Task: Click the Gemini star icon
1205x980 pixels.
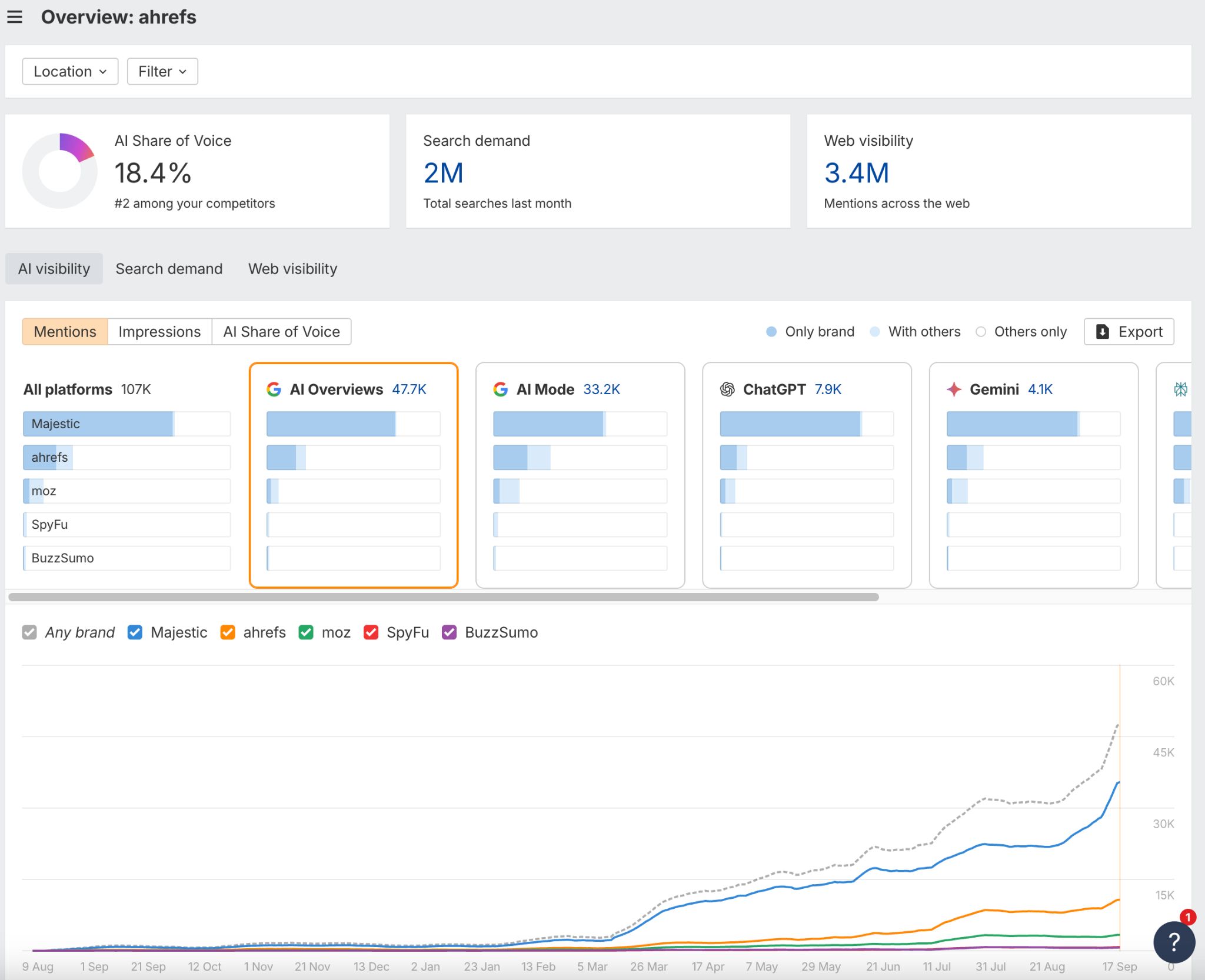Action: pos(954,389)
